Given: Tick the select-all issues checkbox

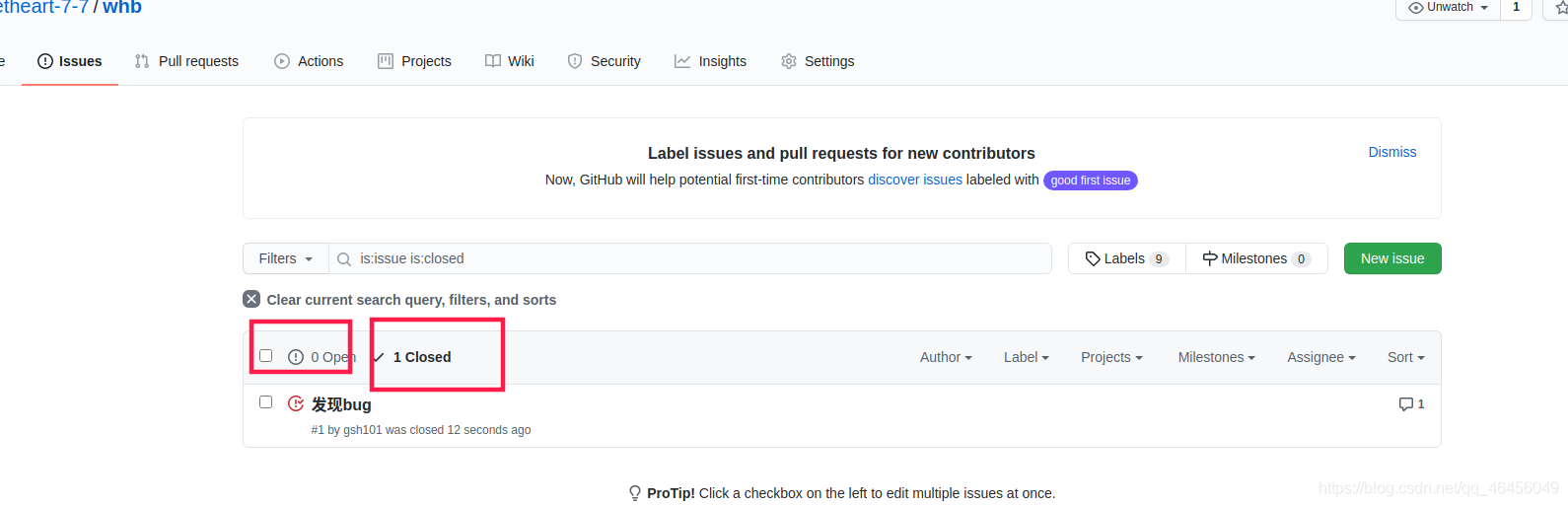Looking at the screenshot, I should 265,356.
